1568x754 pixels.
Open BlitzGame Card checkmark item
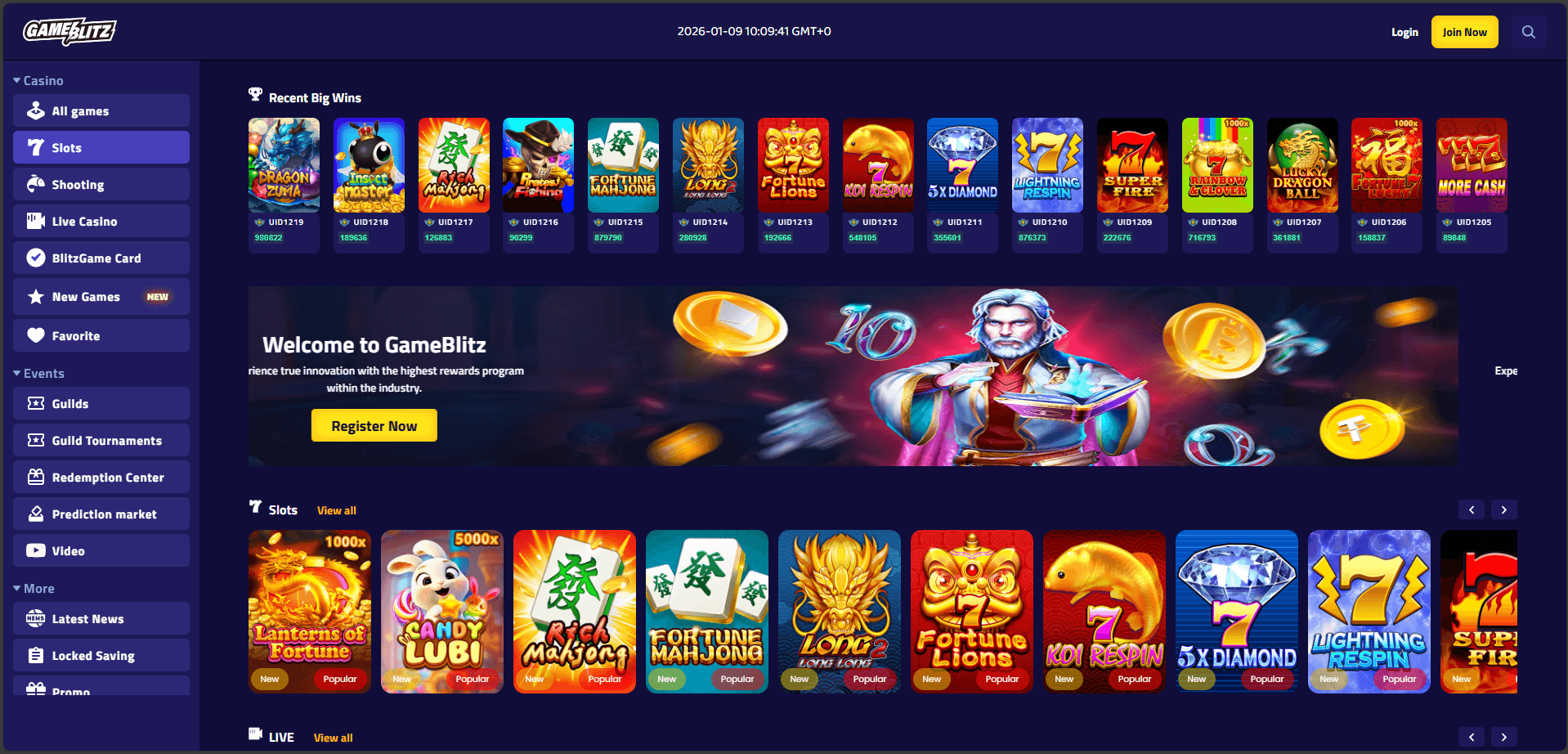(101, 258)
